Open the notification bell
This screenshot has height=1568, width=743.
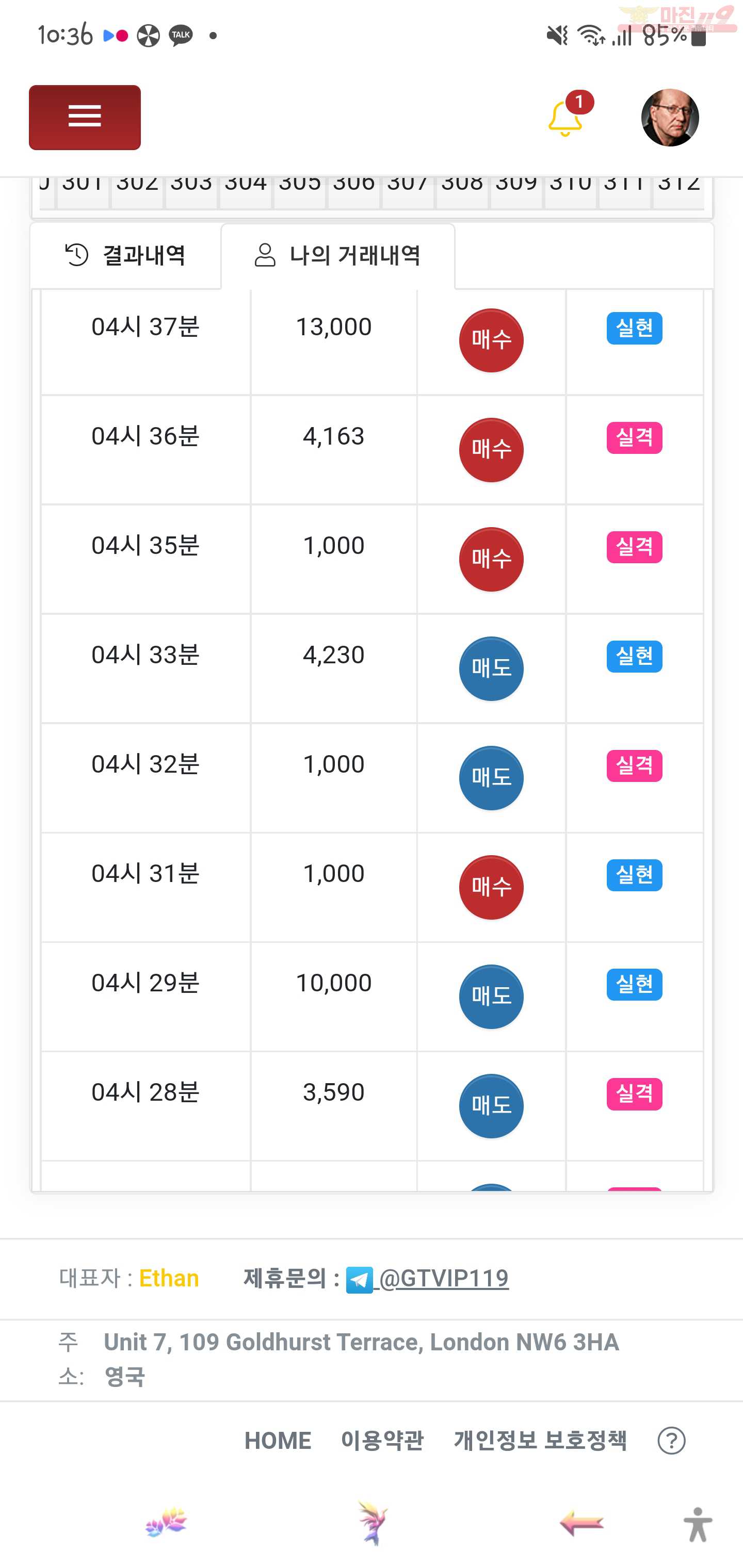(566, 118)
